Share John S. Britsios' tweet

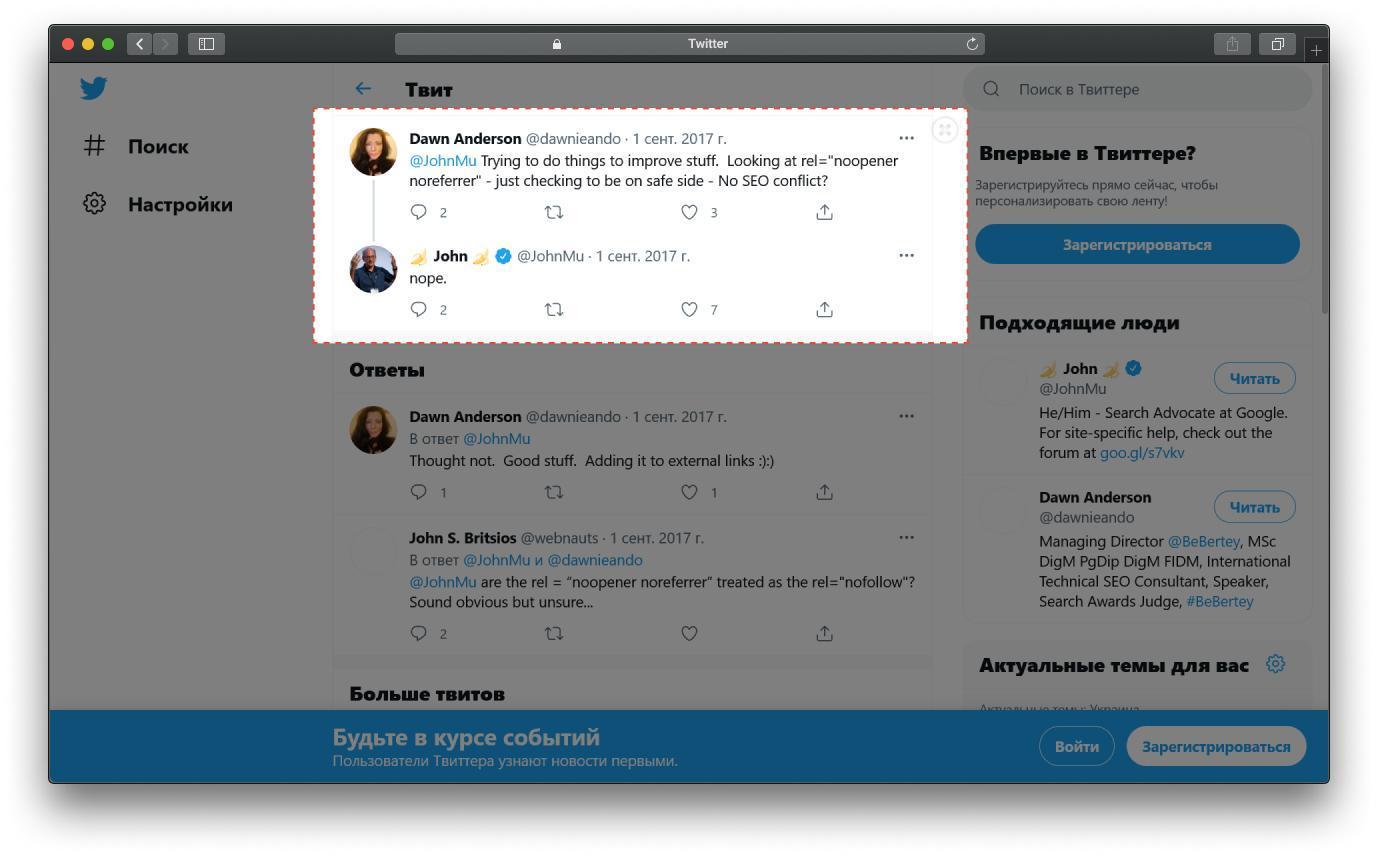tap(824, 633)
